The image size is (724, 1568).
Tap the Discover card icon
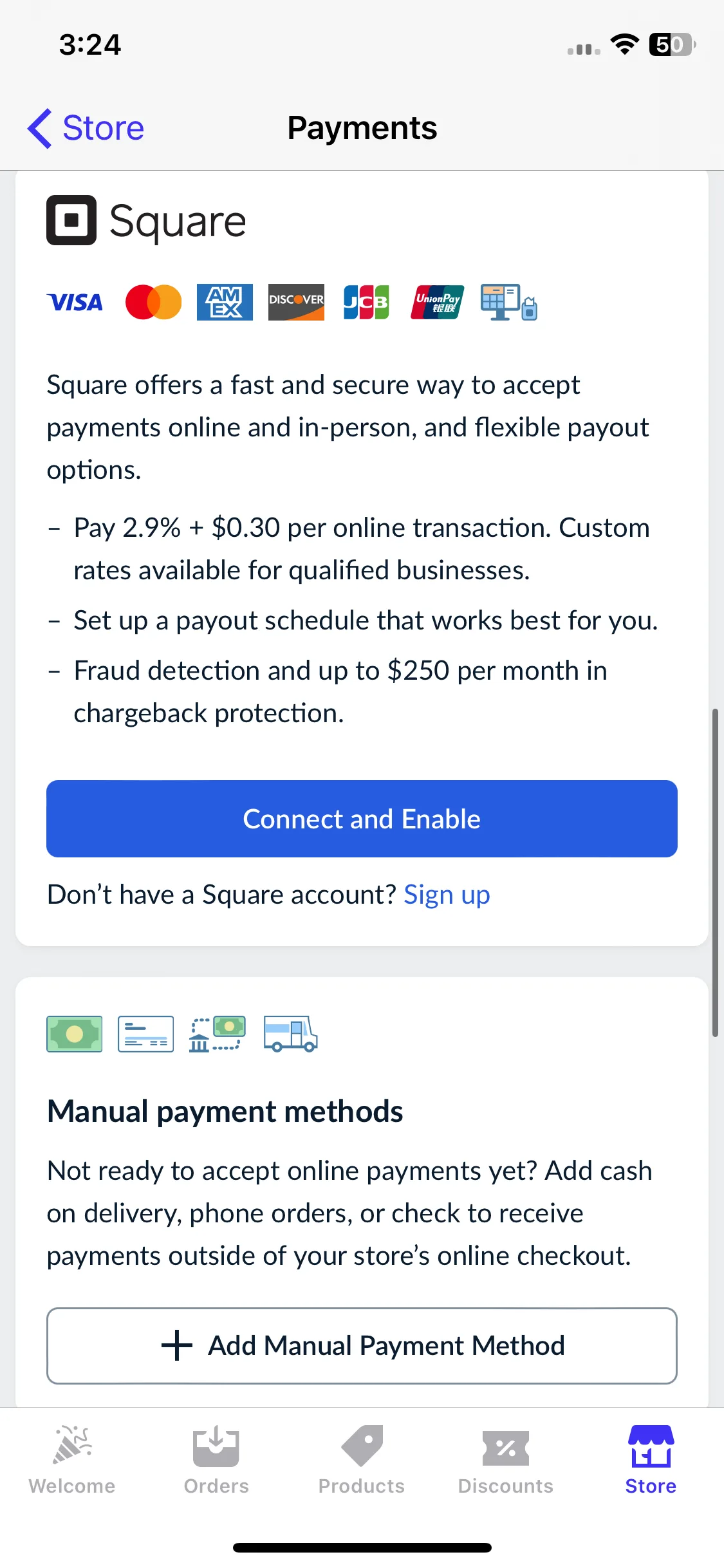tap(296, 302)
